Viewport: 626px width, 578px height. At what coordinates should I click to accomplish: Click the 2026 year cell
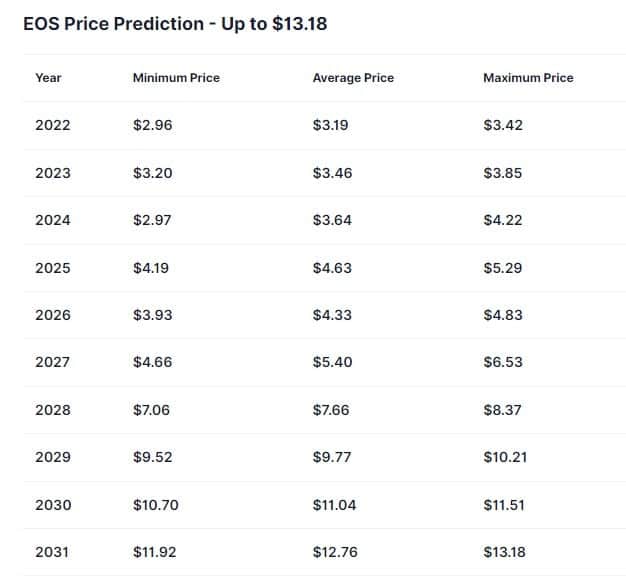tap(53, 315)
